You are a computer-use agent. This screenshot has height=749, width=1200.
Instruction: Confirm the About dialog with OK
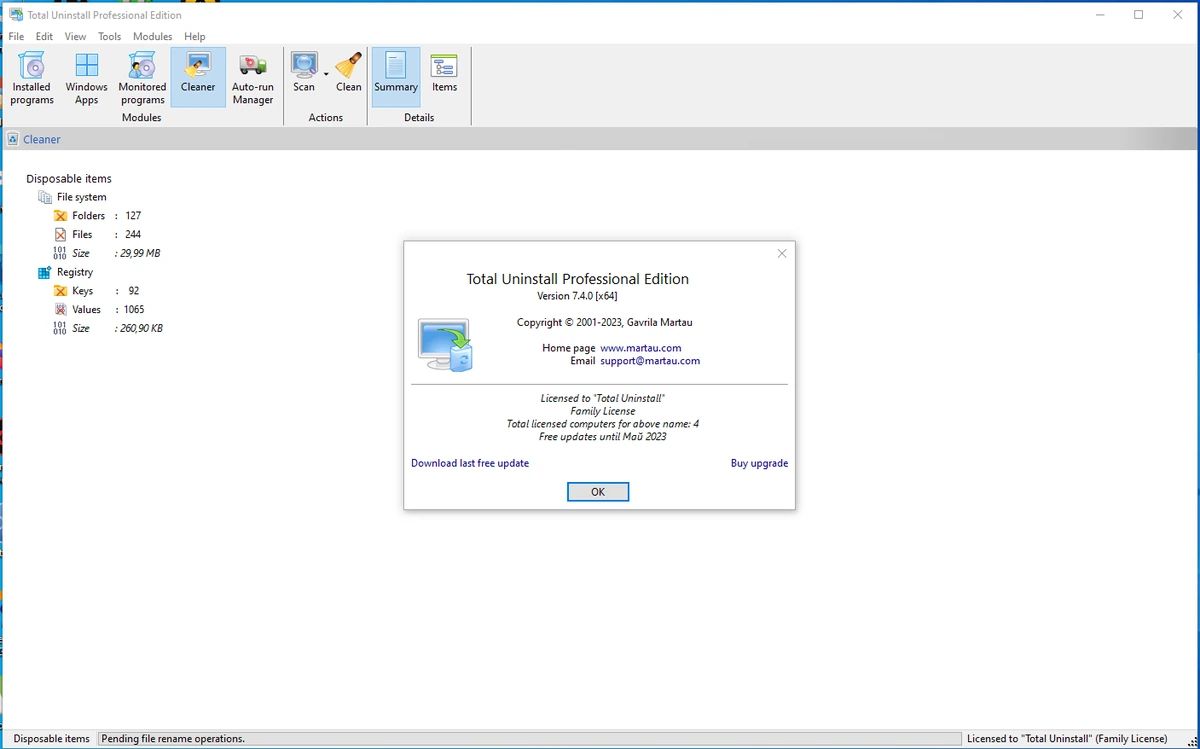click(598, 492)
